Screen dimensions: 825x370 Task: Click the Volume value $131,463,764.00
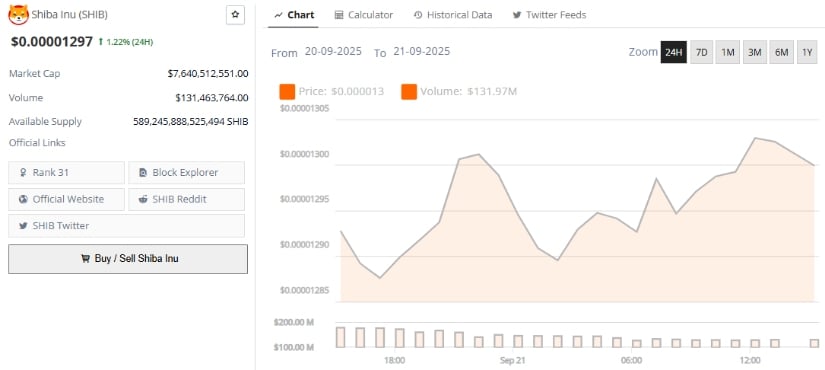pos(212,98)
